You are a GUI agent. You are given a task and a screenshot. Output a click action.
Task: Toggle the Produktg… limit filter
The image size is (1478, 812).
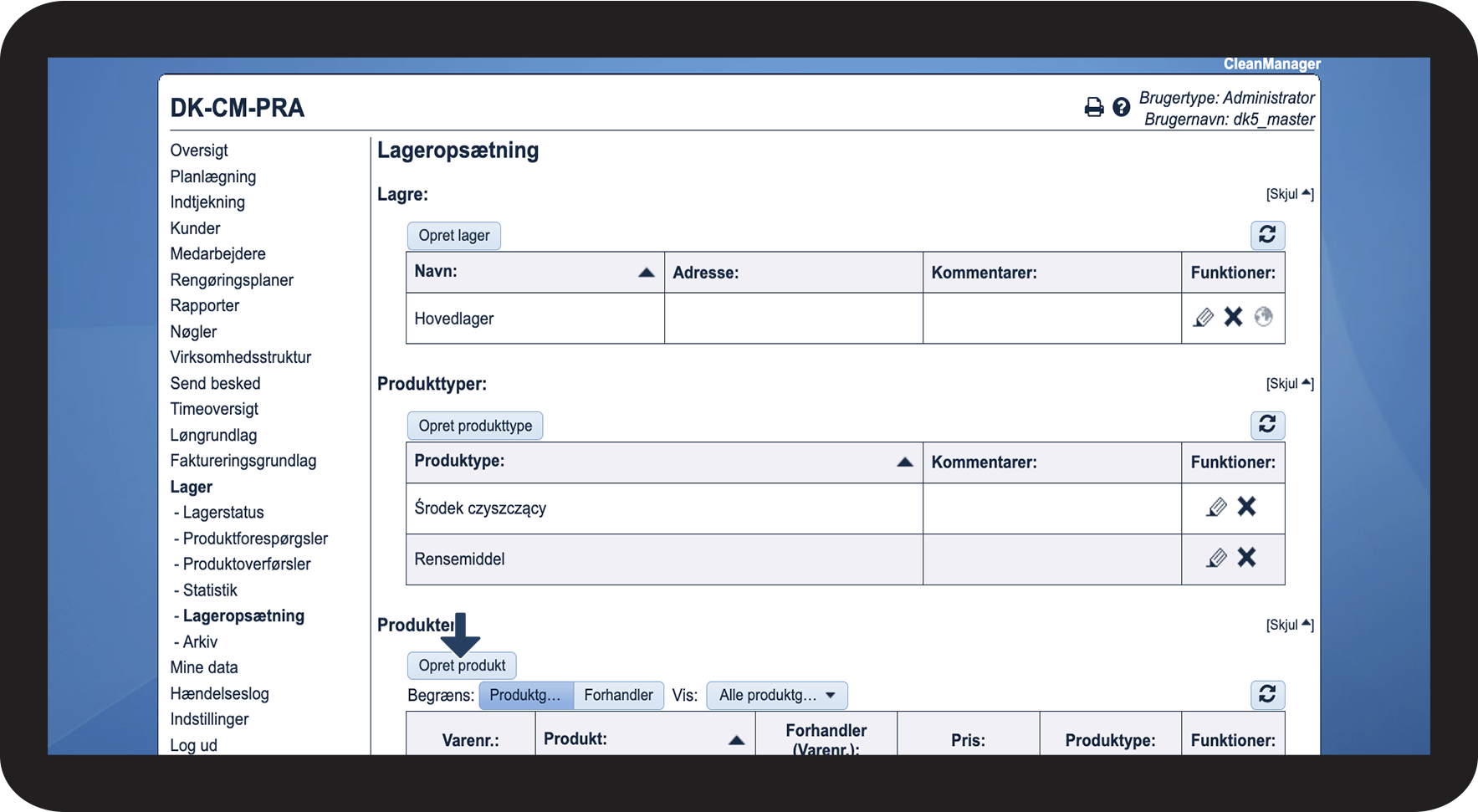coord(526,695)
